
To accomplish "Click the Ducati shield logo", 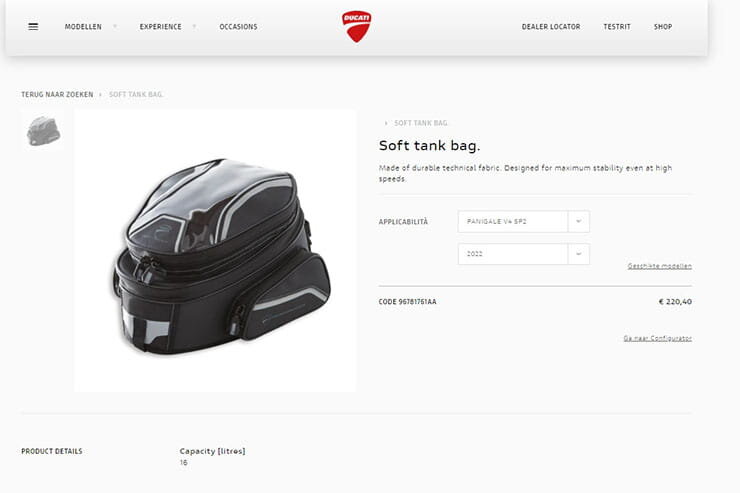I will tap(356, 26).
